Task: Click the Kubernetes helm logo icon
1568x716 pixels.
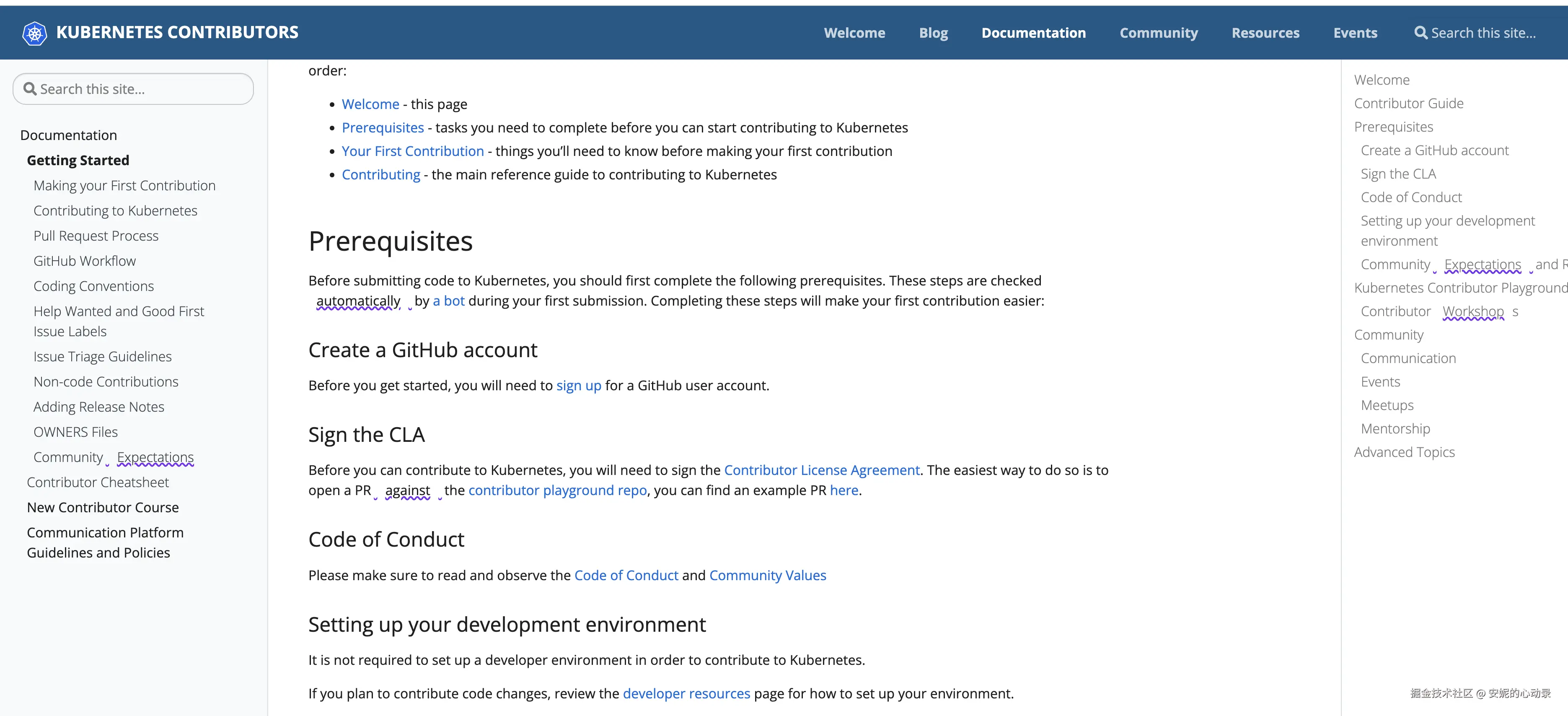Action: click(34, 33)
